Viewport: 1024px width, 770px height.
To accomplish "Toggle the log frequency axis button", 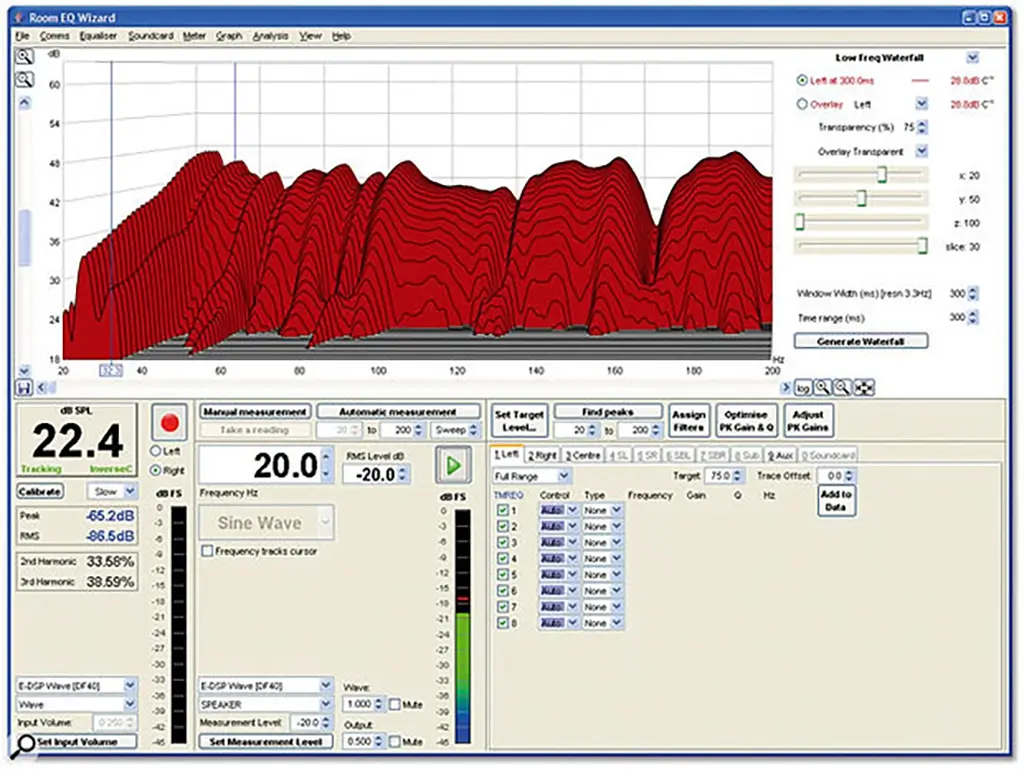I will click(x=803, y=388).
